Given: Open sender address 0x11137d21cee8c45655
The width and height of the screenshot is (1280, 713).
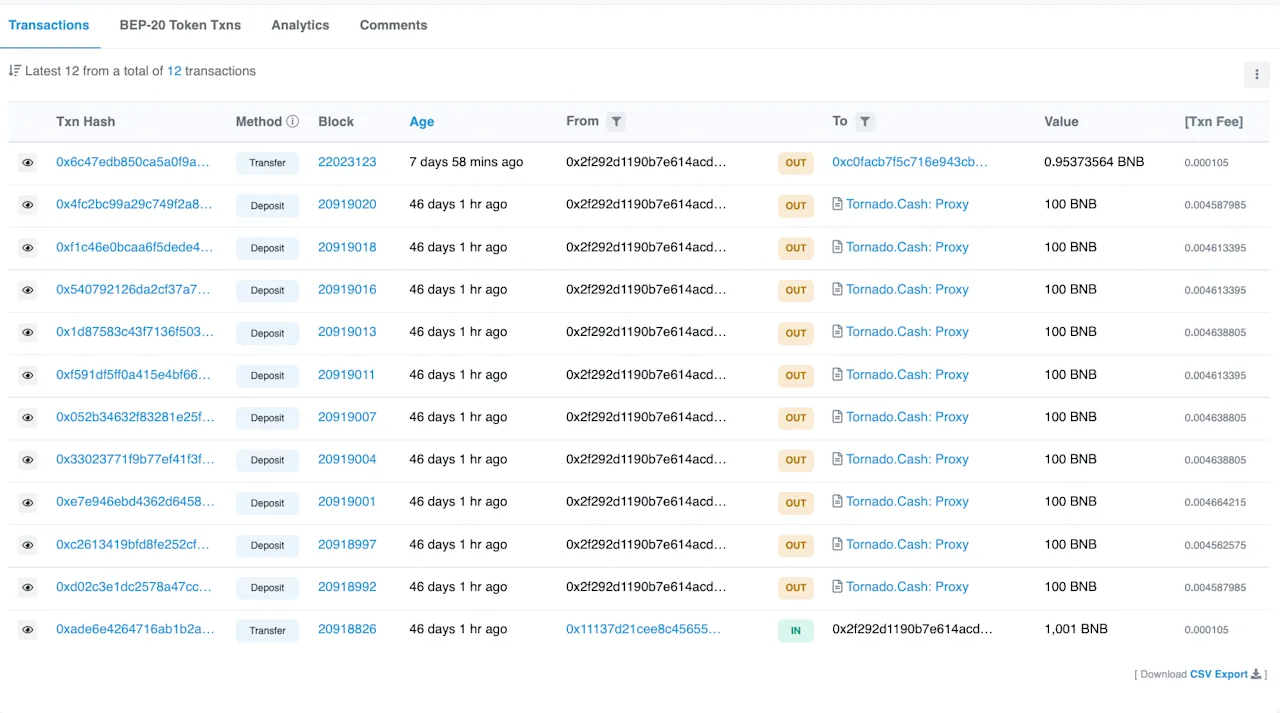Looking at the screenshot, I should tap(643, 629).
